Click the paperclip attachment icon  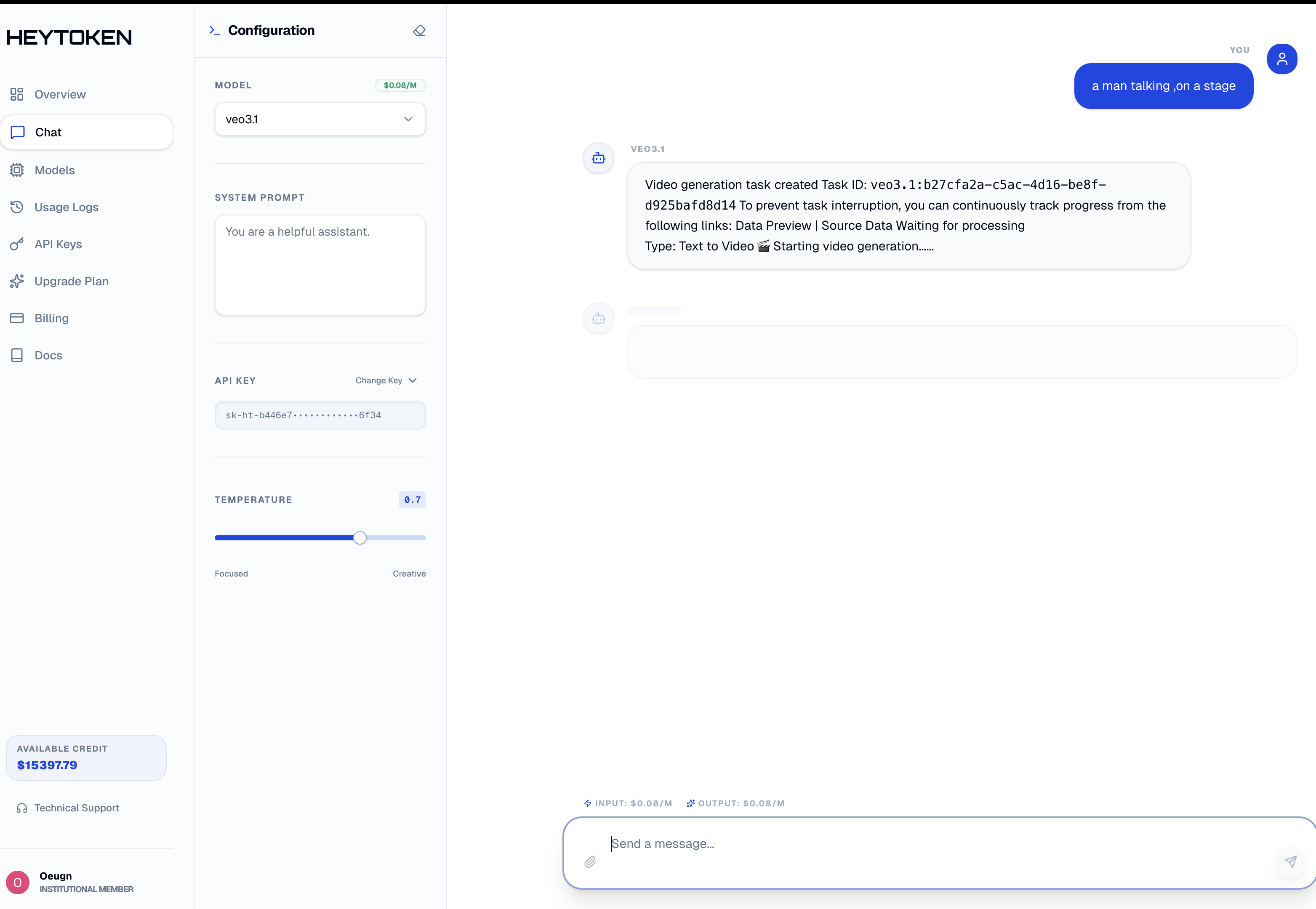point(590,862)
